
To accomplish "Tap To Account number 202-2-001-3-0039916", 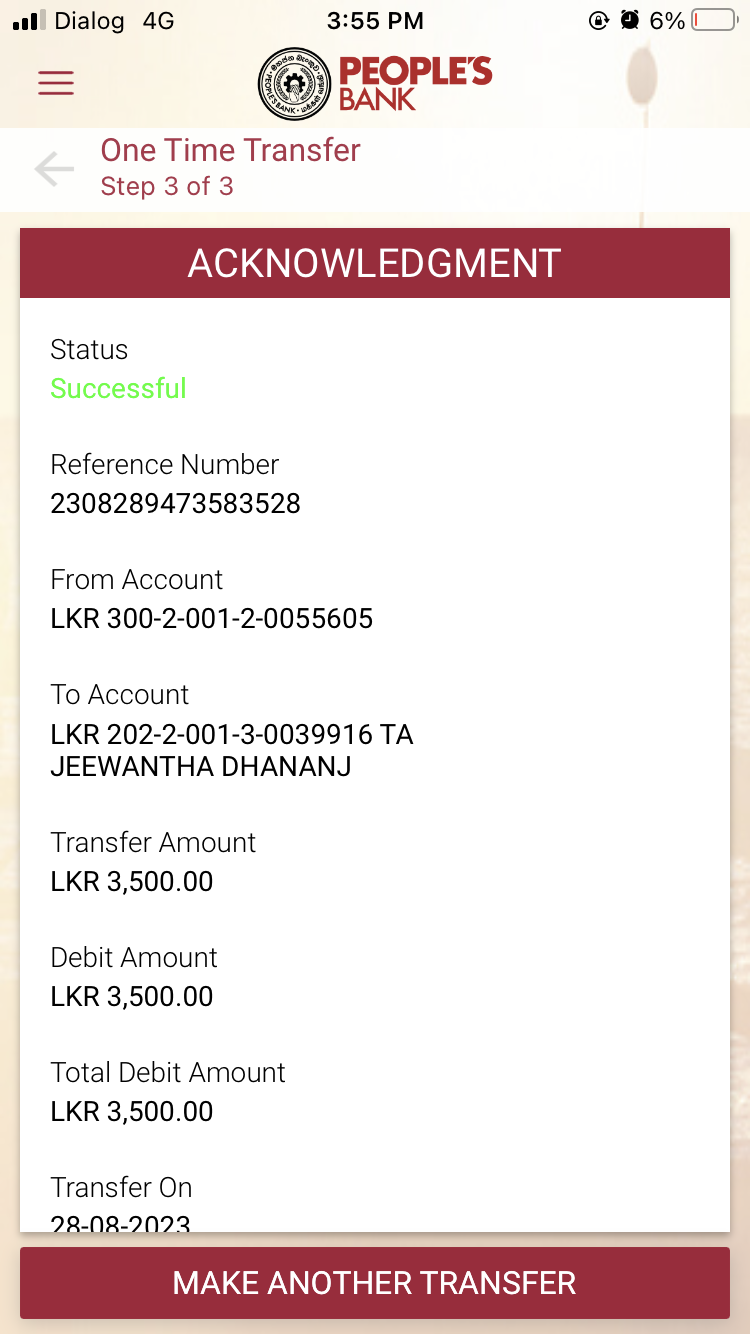I will pyautogui.click(x=231, y=735).
